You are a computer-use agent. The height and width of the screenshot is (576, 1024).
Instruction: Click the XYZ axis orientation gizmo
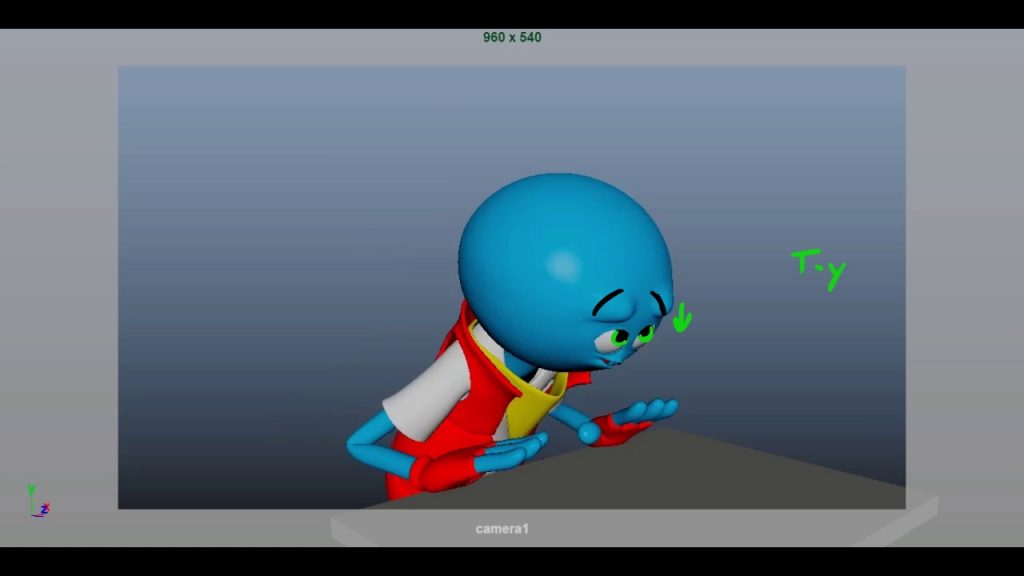(38, 501)
